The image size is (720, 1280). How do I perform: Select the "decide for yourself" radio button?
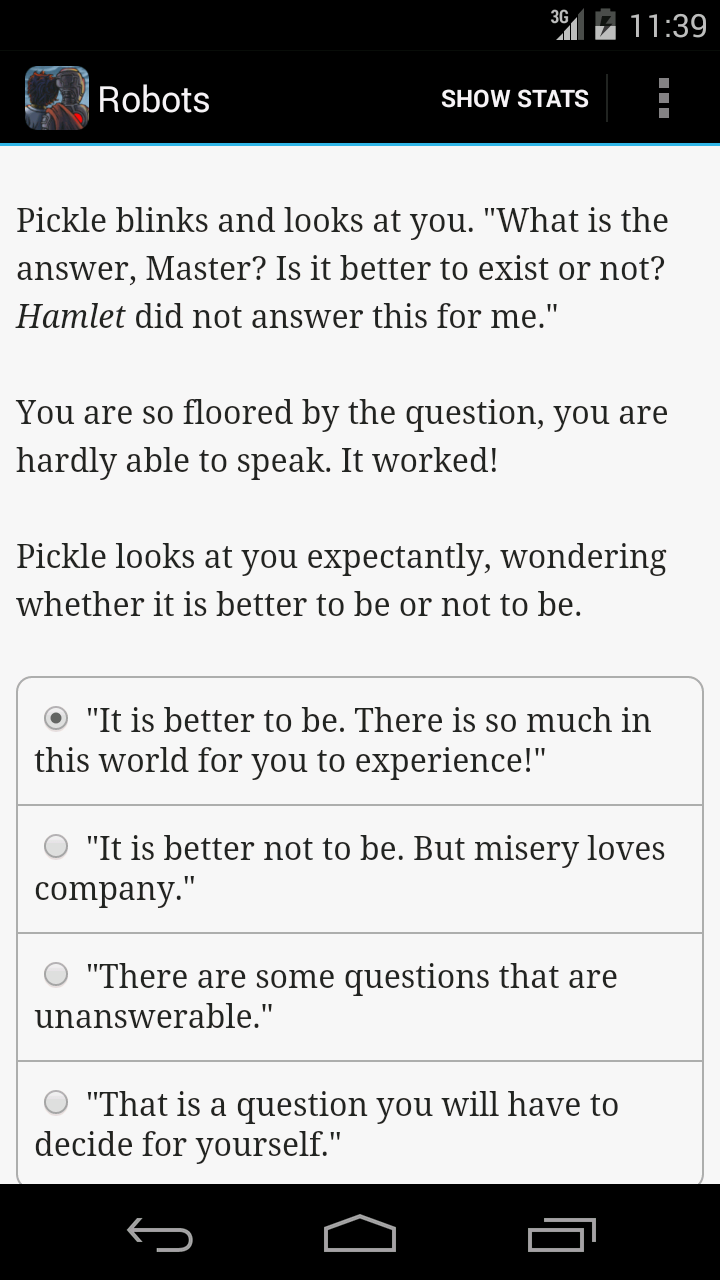click(57, 1102)
